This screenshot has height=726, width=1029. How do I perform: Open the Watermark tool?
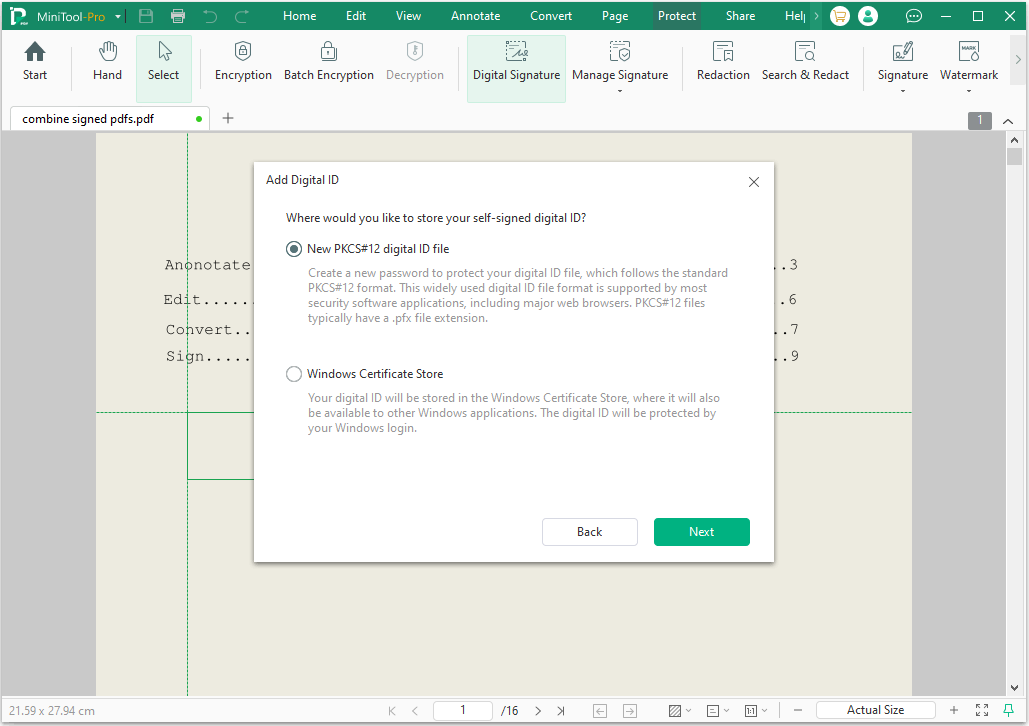[969, 61]
